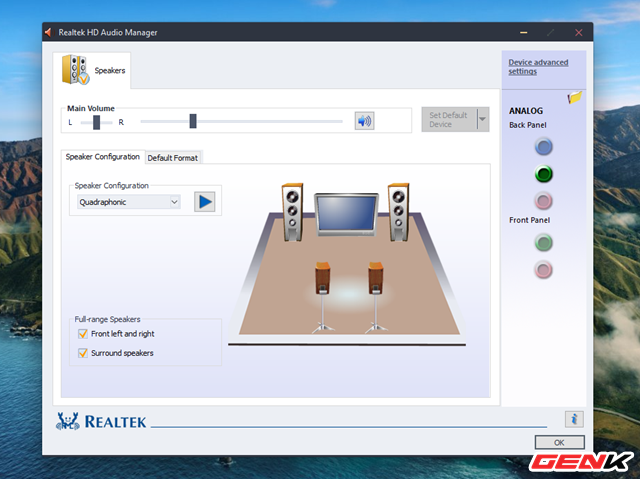Open the information icon button

(573, 419)
